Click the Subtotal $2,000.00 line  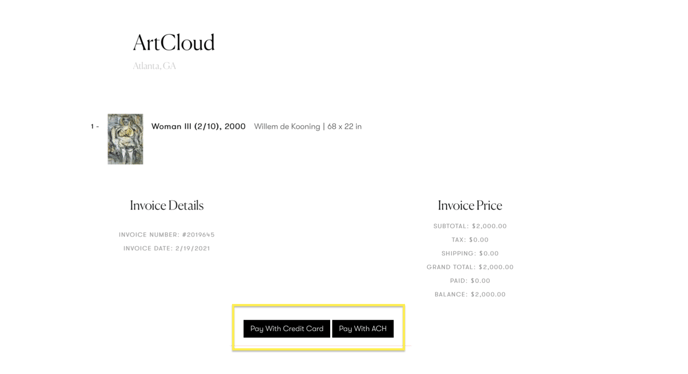470,226
